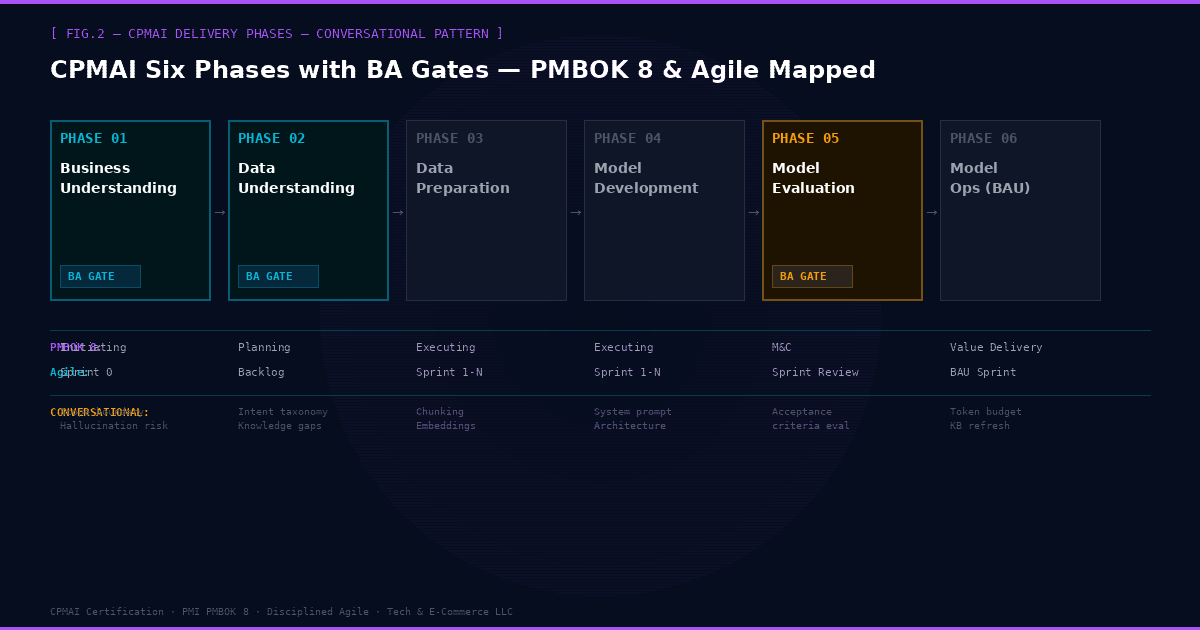Viewport: 1200px width, 630px height.
Task: Click Executing under the Data Preparation phase
Action: tap(446, 348)
